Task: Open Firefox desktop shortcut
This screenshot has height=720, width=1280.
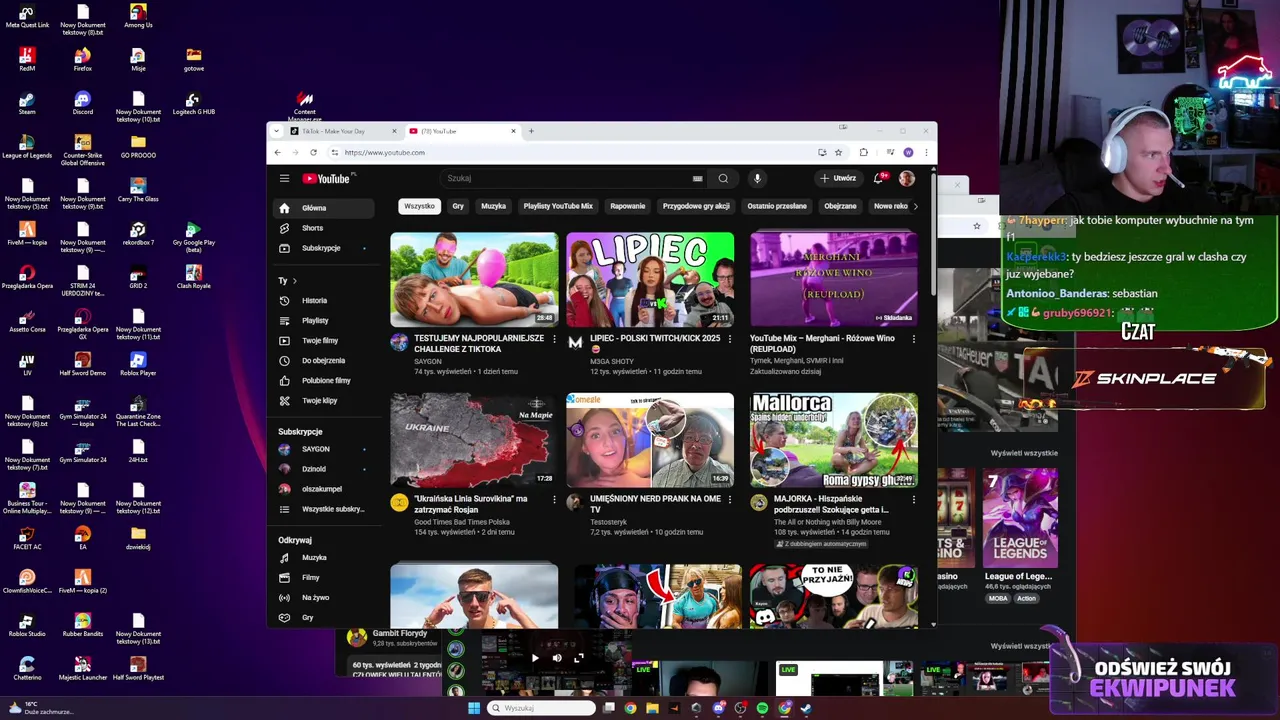Action: click(83, 60)
